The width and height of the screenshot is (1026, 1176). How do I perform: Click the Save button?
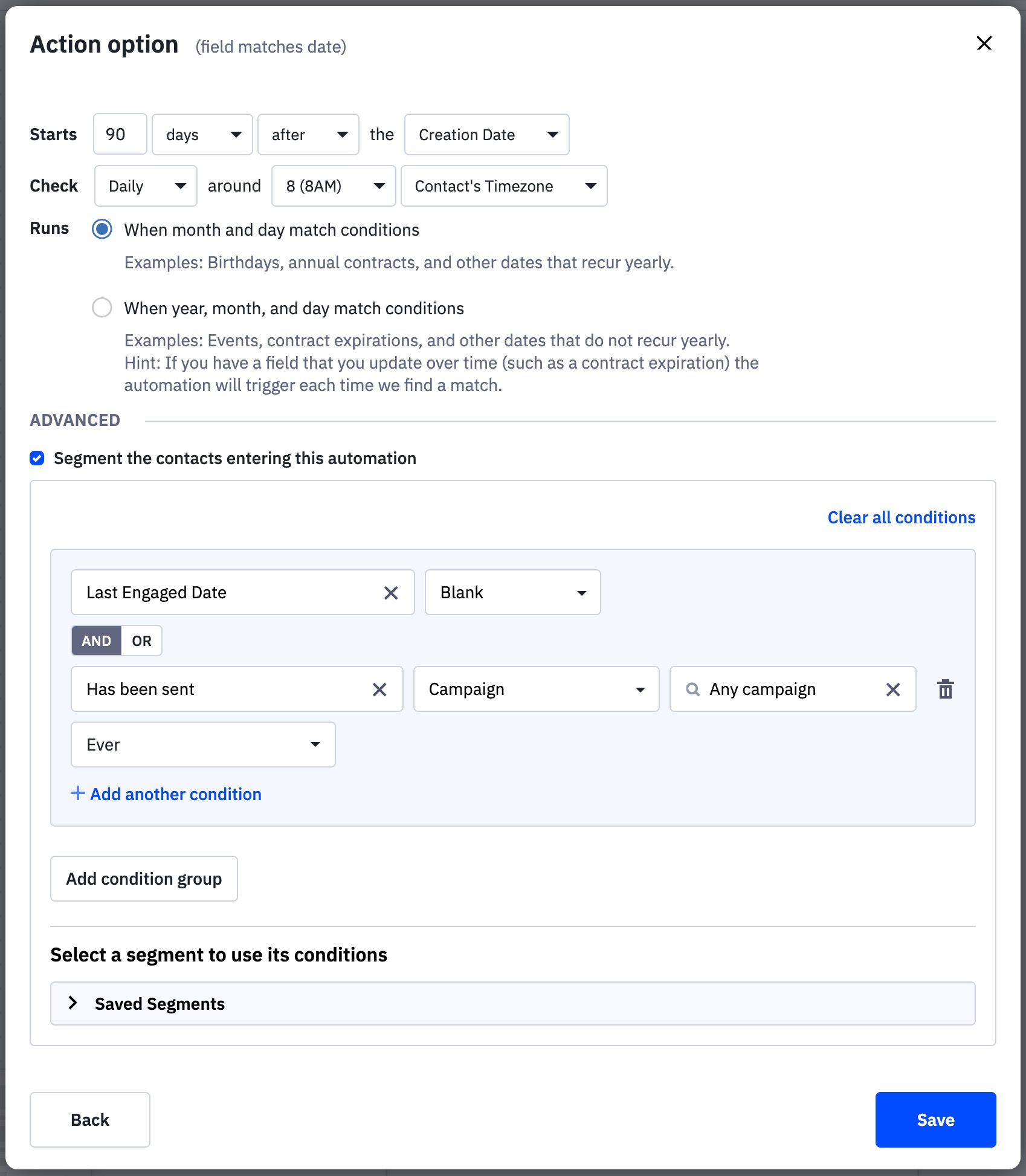click(x=935, y=1120)
